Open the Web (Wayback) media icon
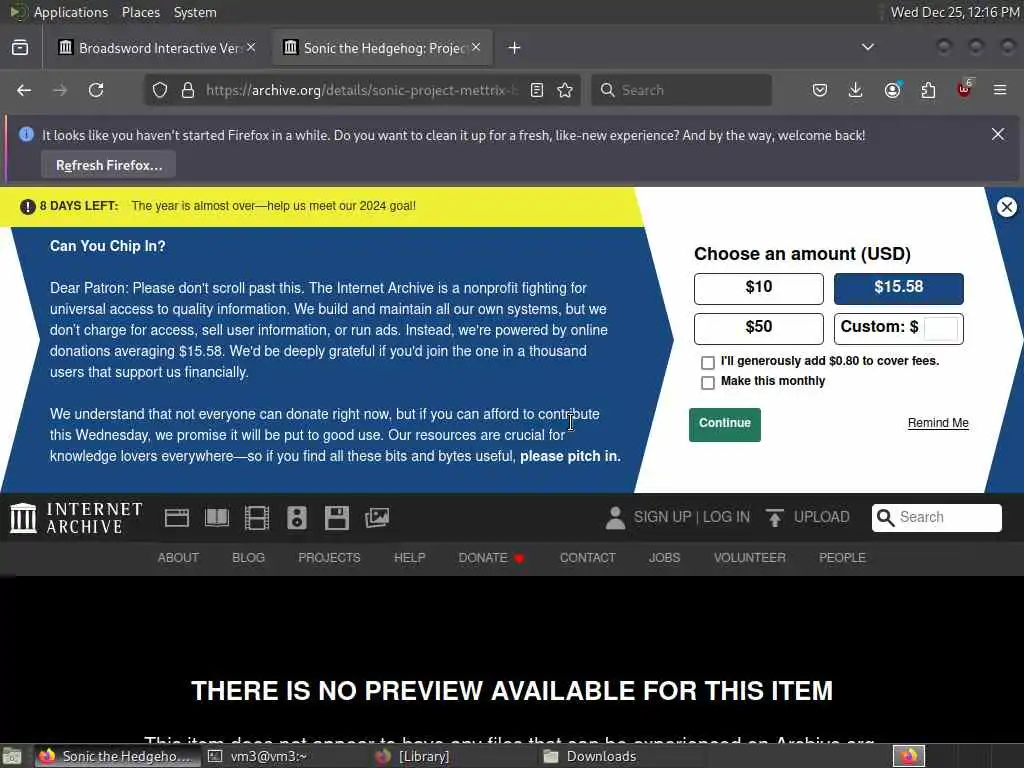This screenshot has width=1024, height=768. tap(176, 518)
